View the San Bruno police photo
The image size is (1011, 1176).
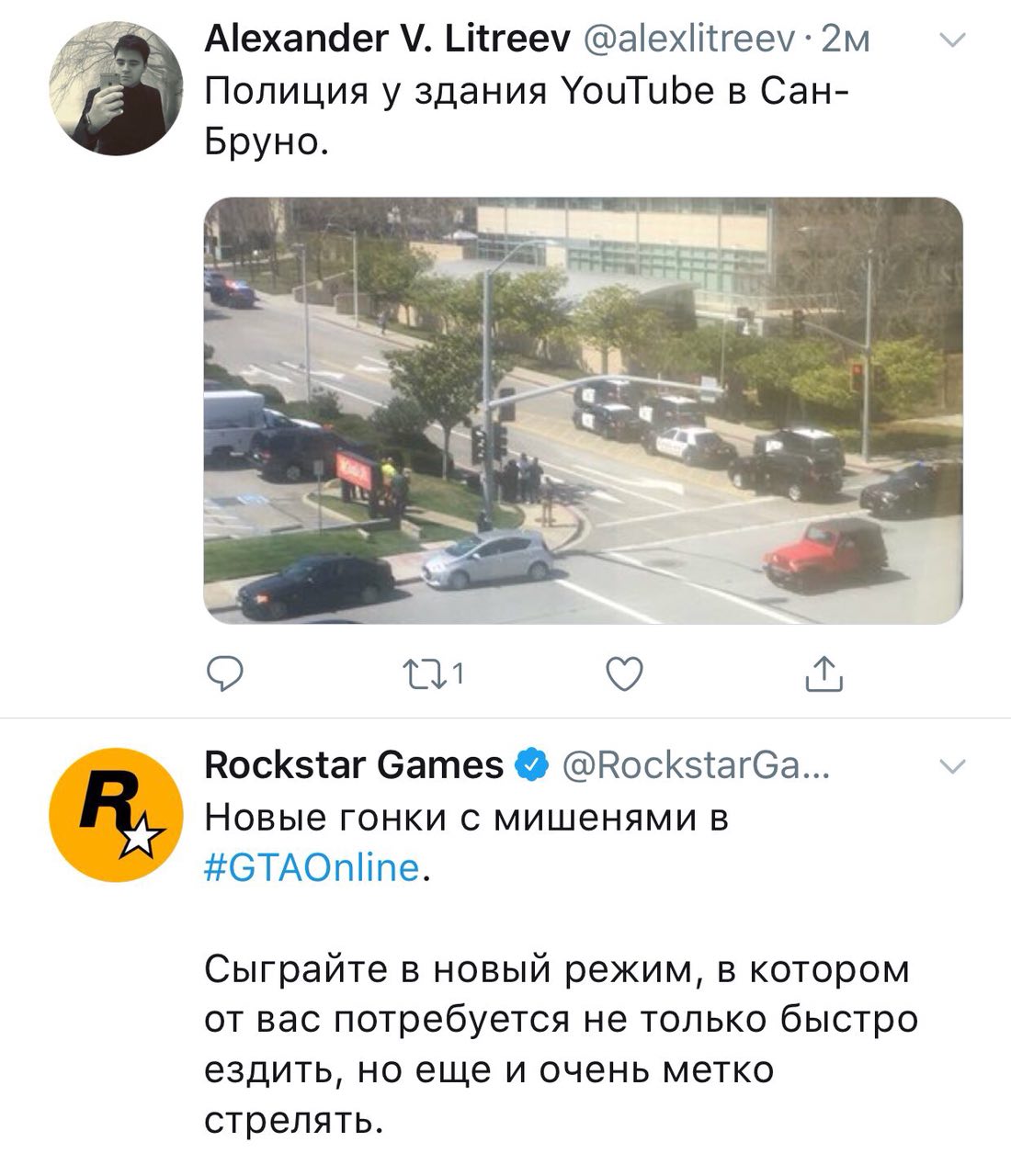point(583,410)
